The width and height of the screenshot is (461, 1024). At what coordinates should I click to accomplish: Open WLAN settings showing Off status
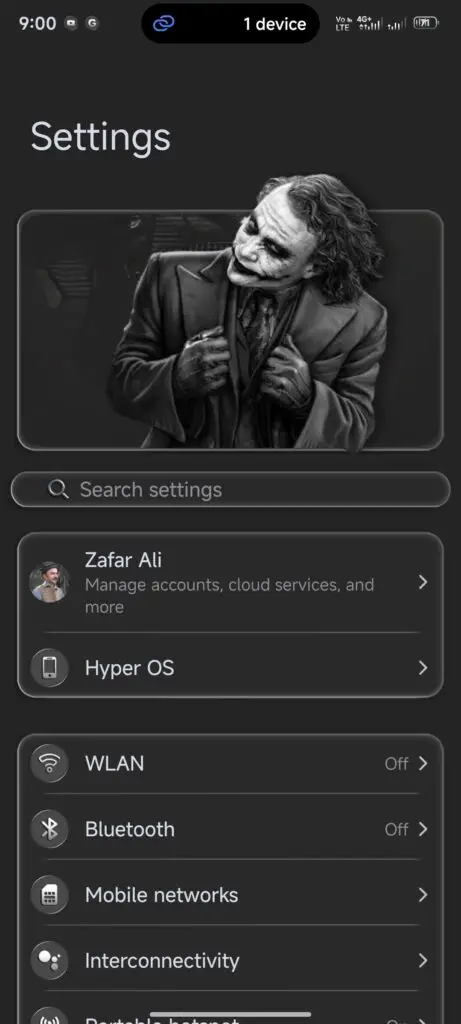(x=230, y=763)
